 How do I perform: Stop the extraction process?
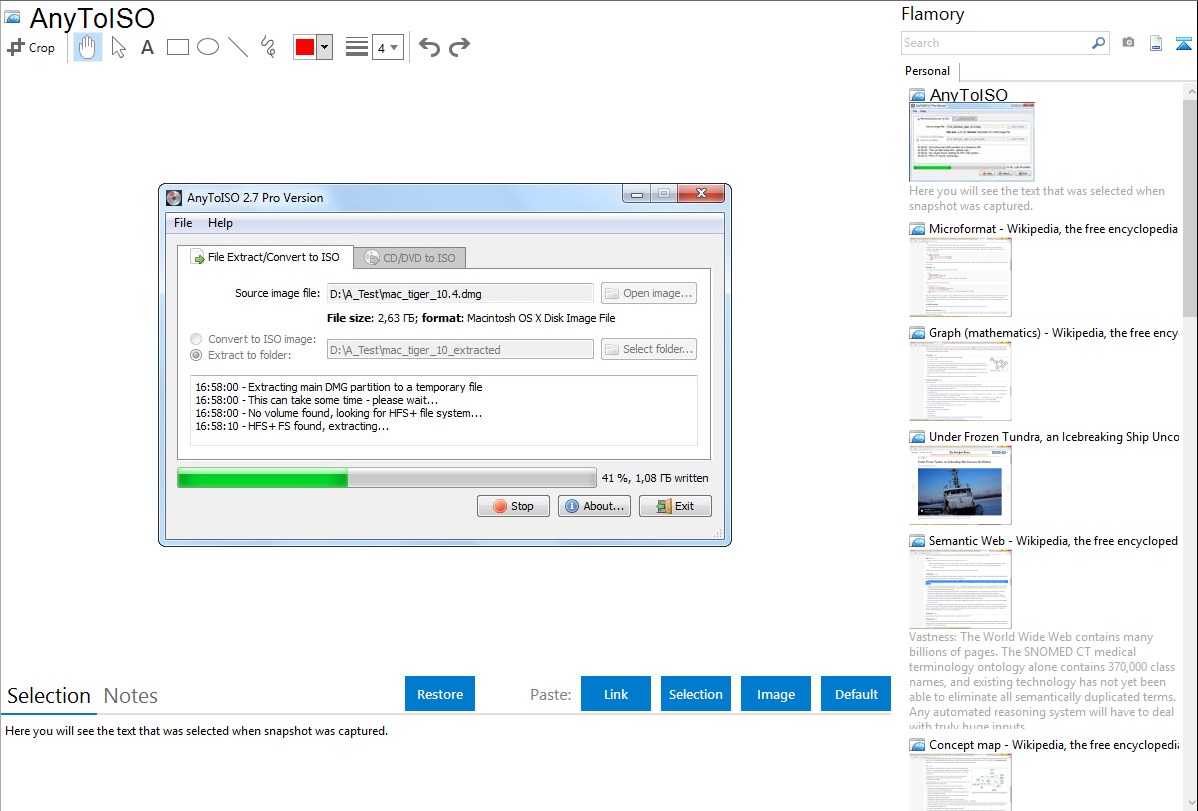tap(513, 506)
